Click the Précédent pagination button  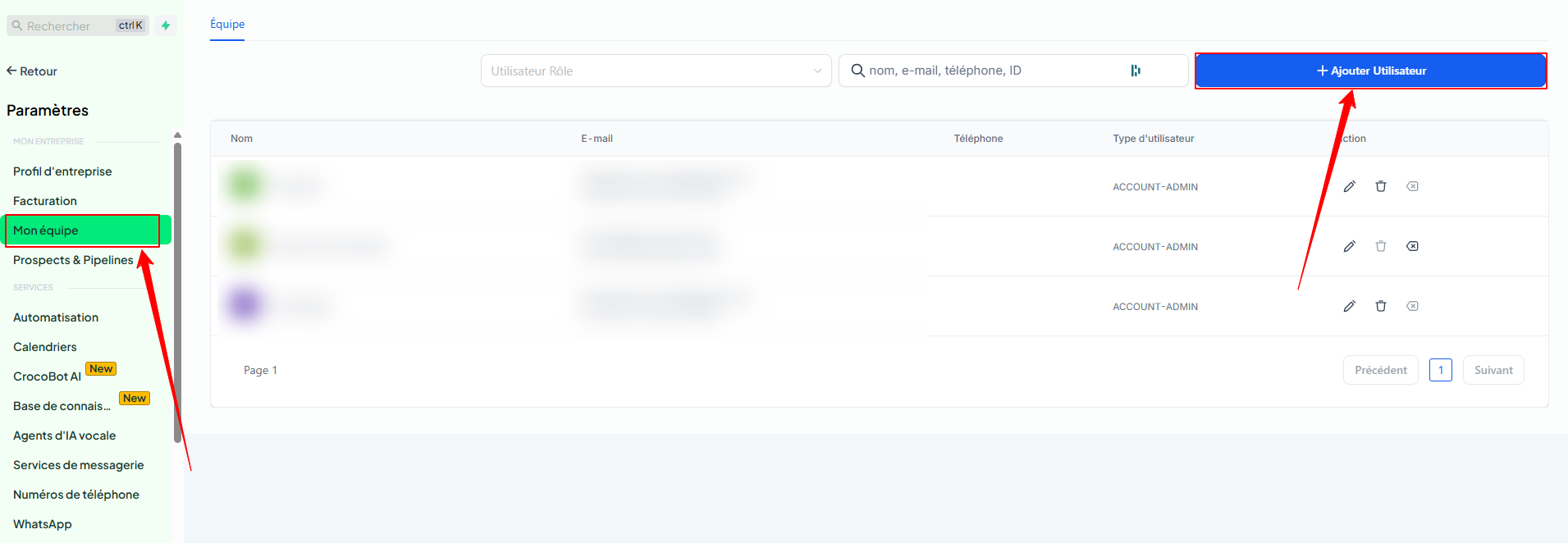[x=1380, y=370]
